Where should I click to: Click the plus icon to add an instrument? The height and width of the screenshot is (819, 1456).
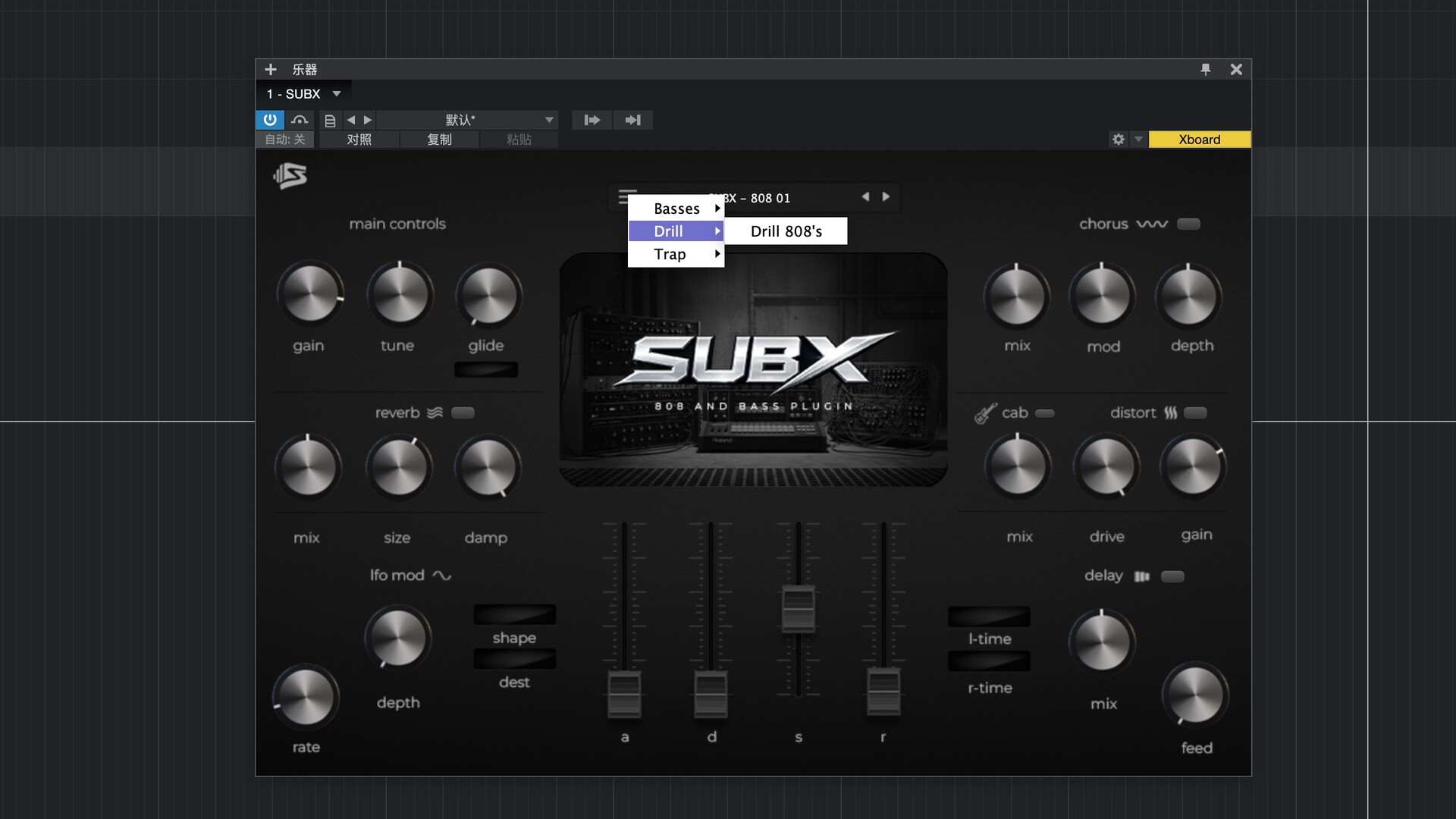click(x=271, y=70)
